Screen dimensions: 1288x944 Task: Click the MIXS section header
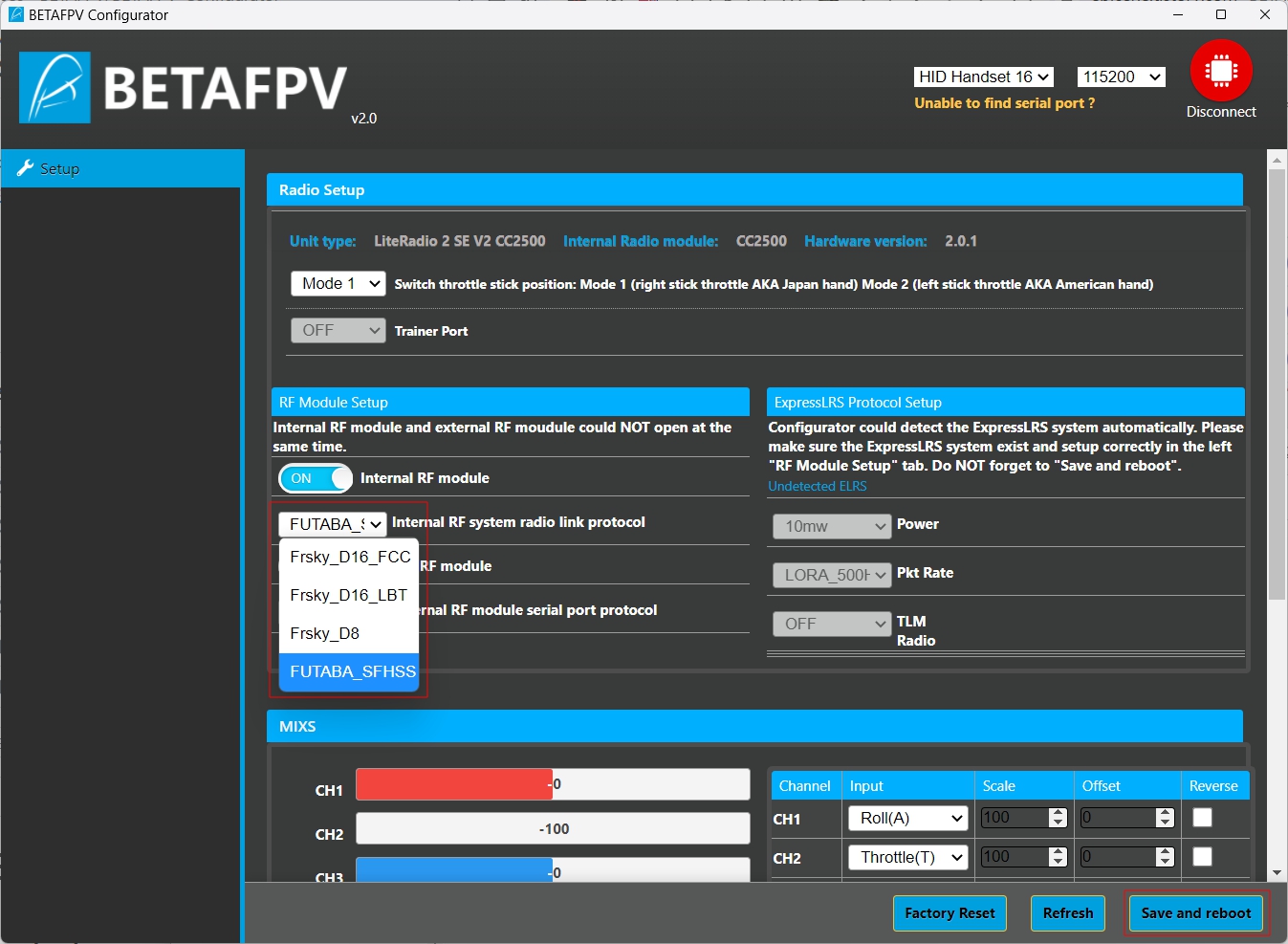[x=754, y=726]
